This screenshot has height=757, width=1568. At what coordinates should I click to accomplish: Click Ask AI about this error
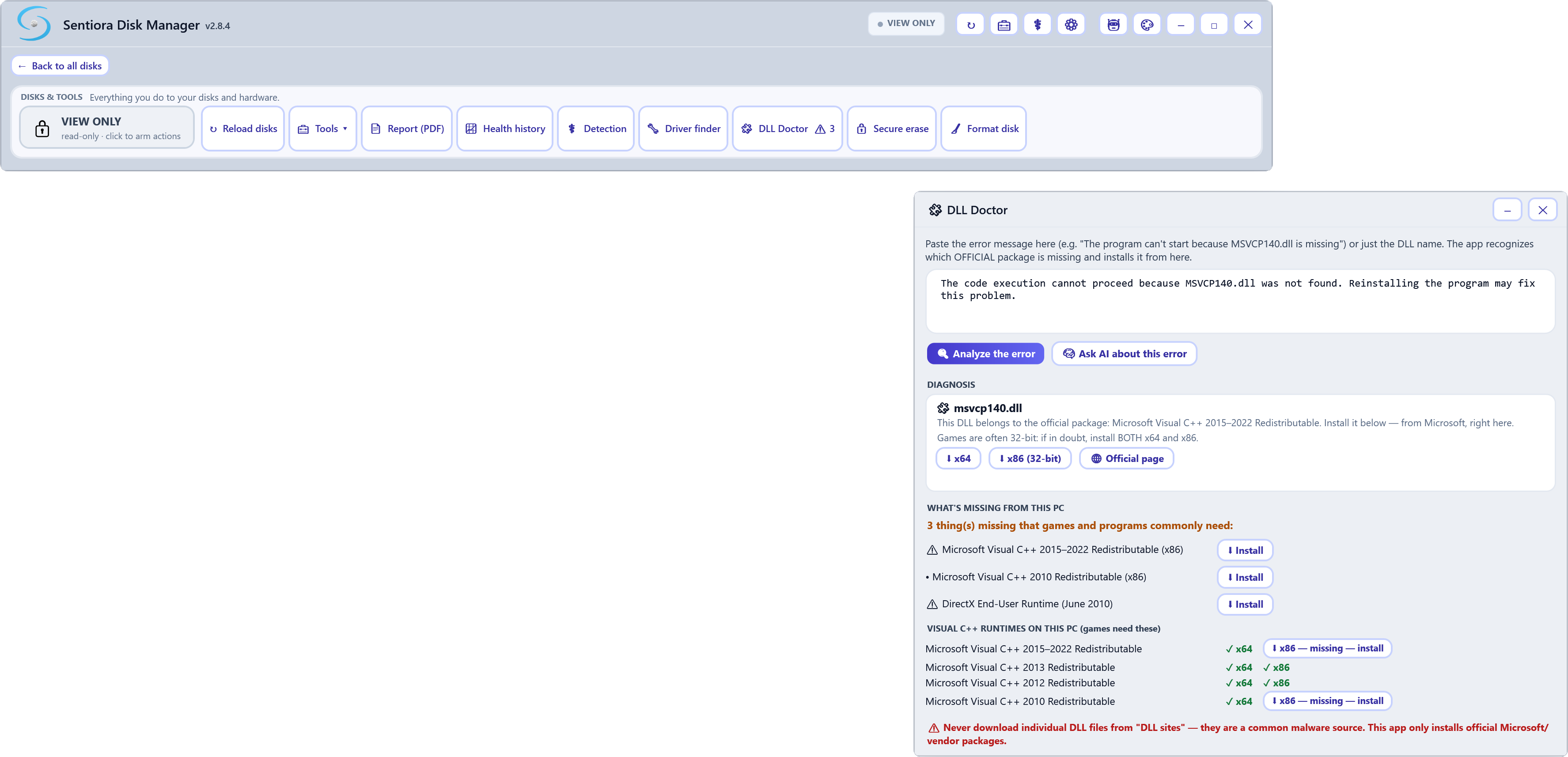click(x=1124, y=354)
